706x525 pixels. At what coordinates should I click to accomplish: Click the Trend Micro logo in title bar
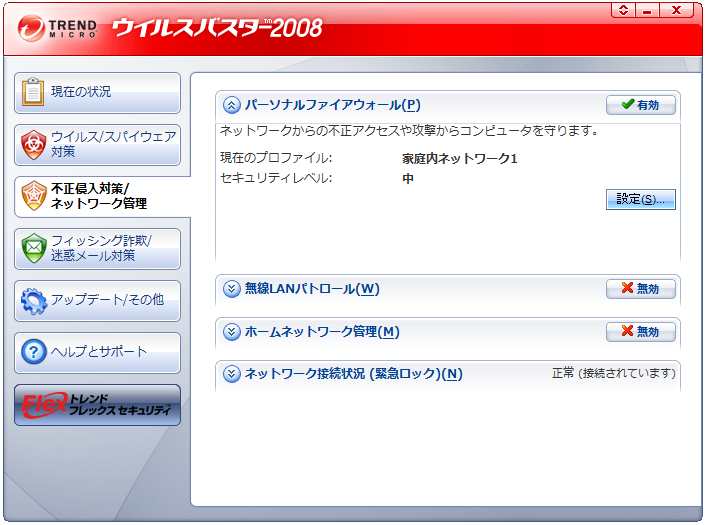[x=59, y=28]
